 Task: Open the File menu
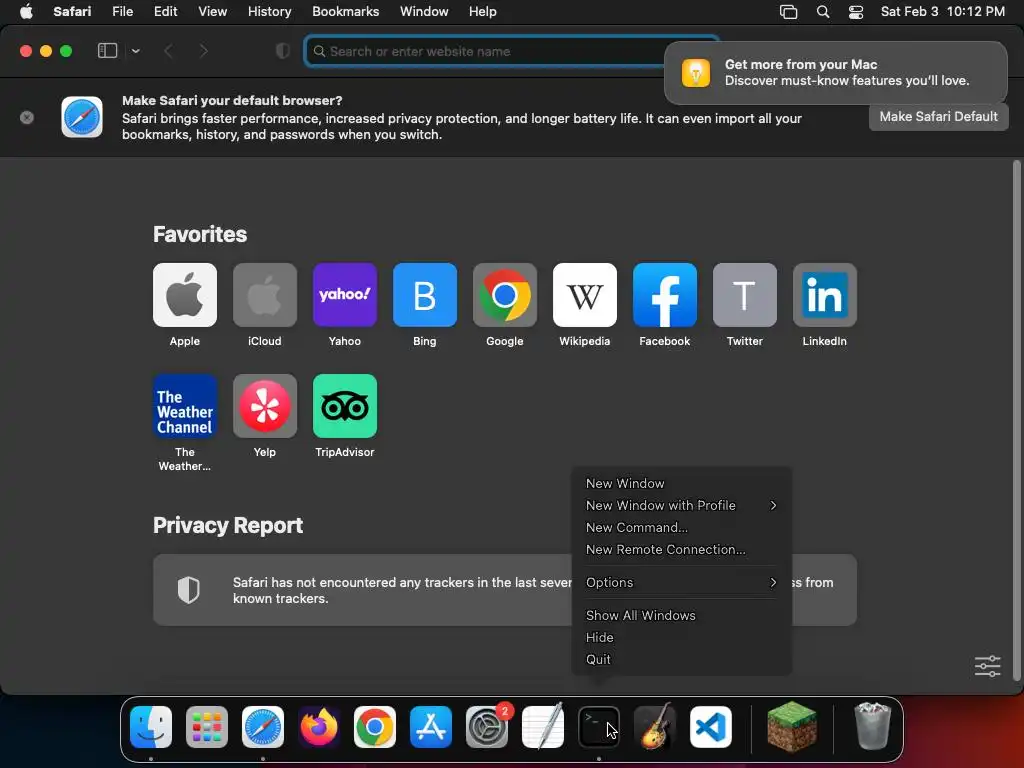click(122, 12)
